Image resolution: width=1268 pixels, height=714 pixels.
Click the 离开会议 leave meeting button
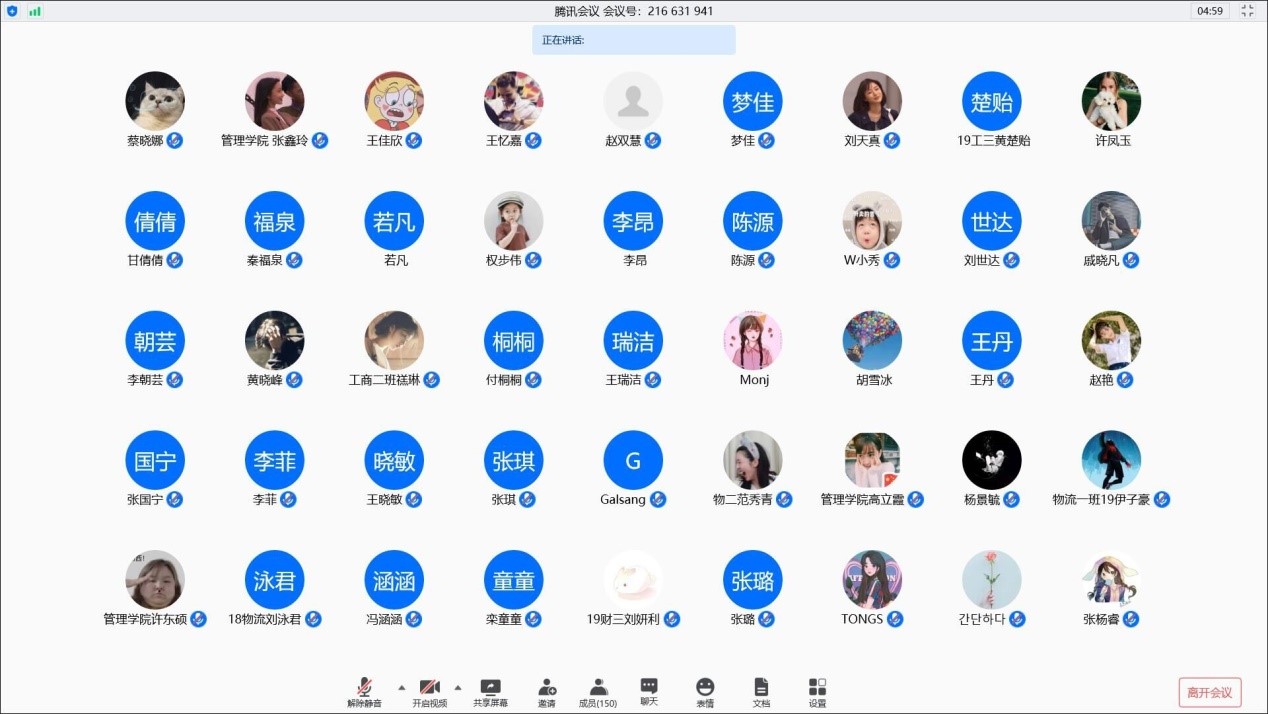1209,692
